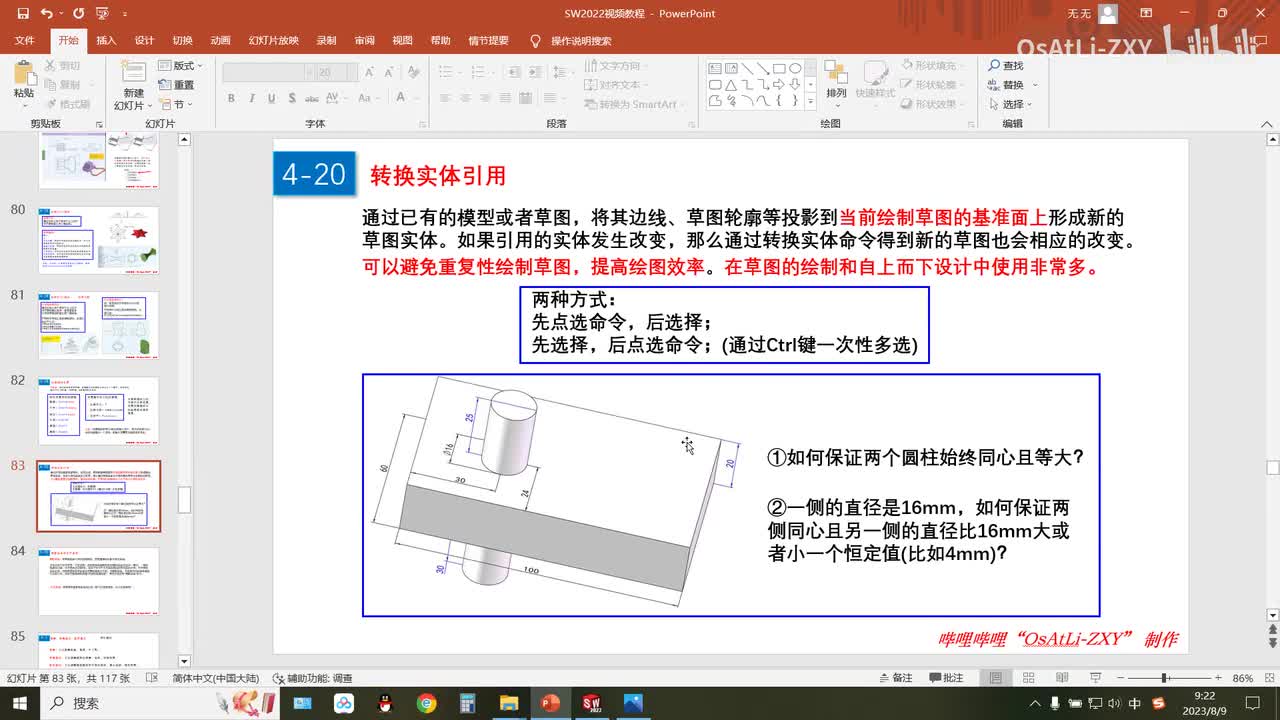The image size is (1280, 720).
Task: Open Windows Start menu
Action: point(20,703)
